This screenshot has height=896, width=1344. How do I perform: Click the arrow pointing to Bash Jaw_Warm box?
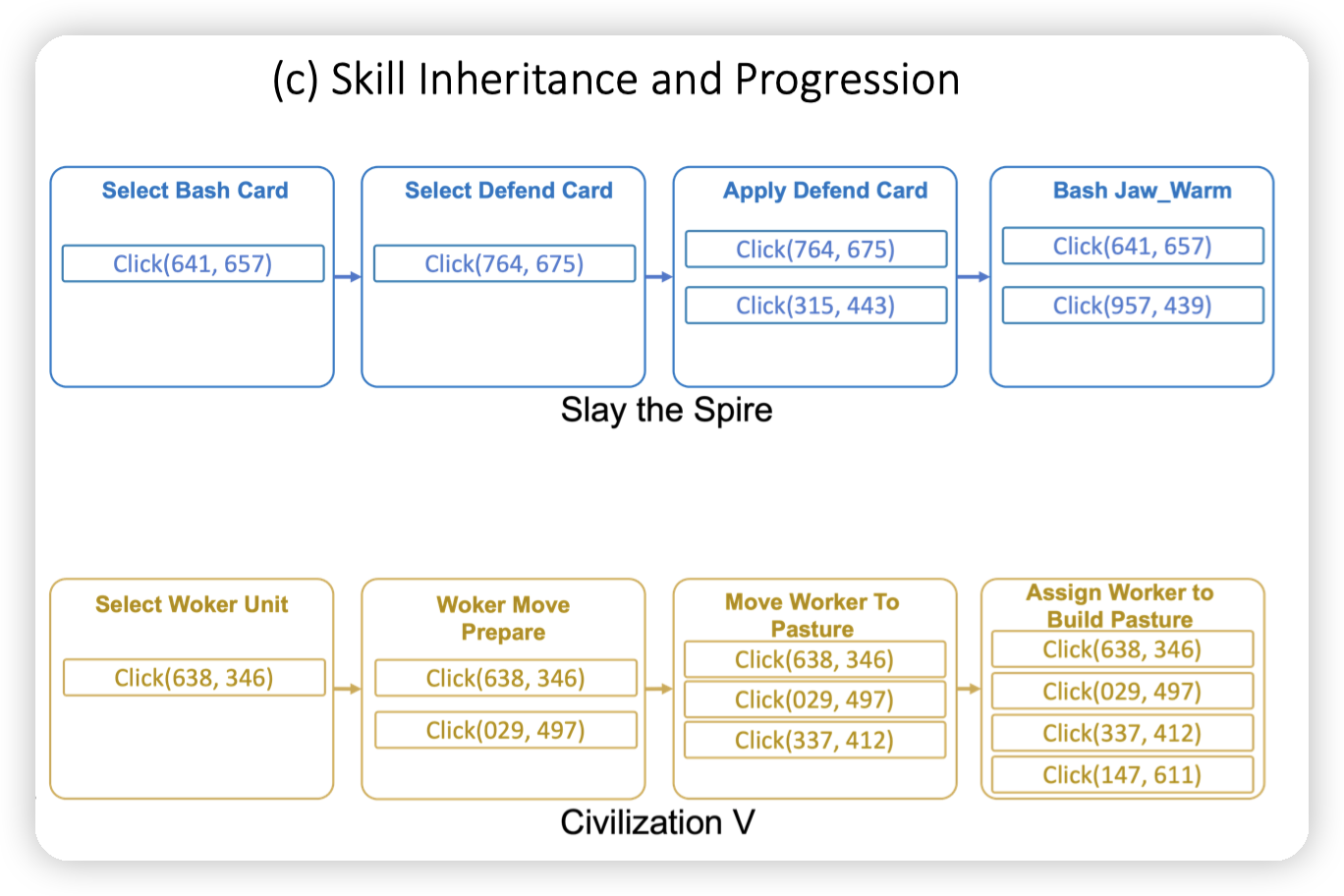pos(973,277)
